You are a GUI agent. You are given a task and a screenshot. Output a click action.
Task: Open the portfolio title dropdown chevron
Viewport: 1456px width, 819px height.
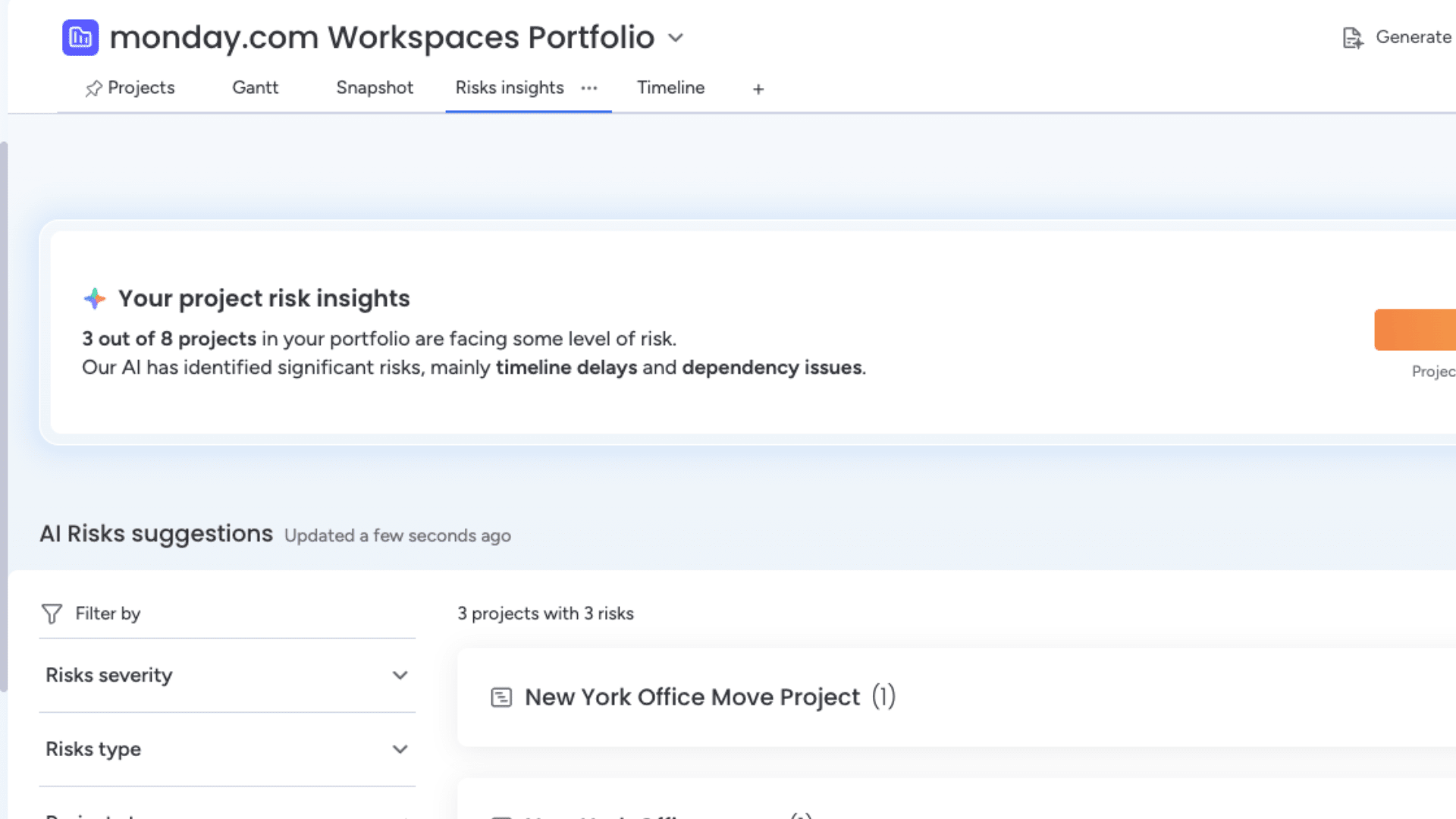tap(676, 38)
